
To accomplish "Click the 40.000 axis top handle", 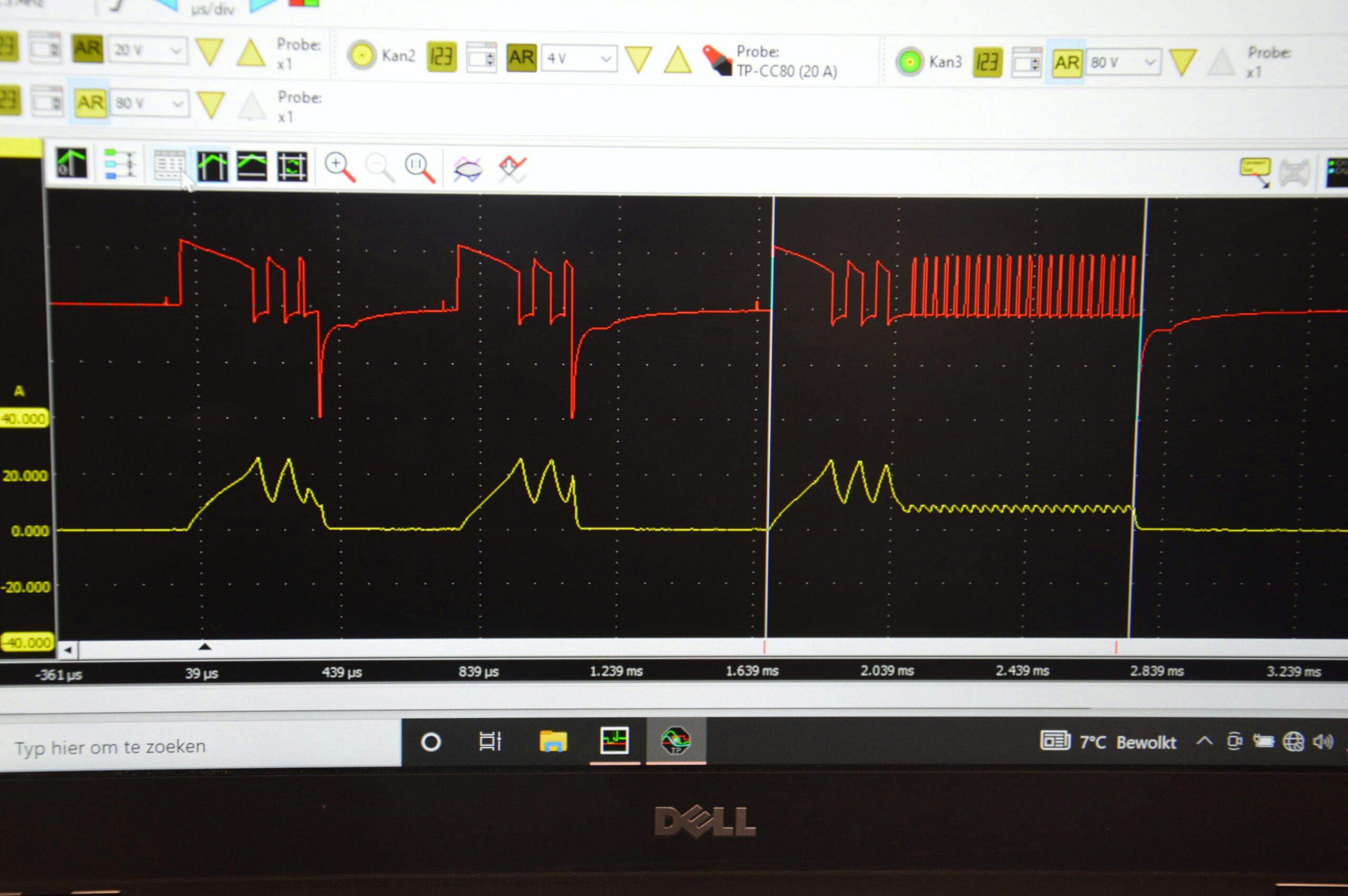I will pos(23,419).
